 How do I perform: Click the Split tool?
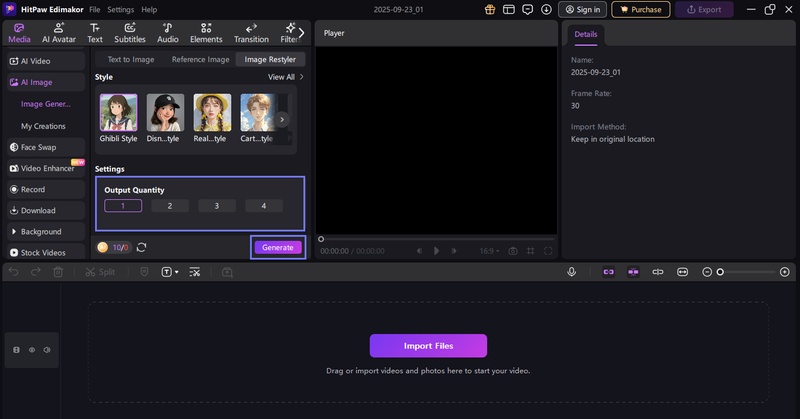pyautogui.click(x=100, y=272)
